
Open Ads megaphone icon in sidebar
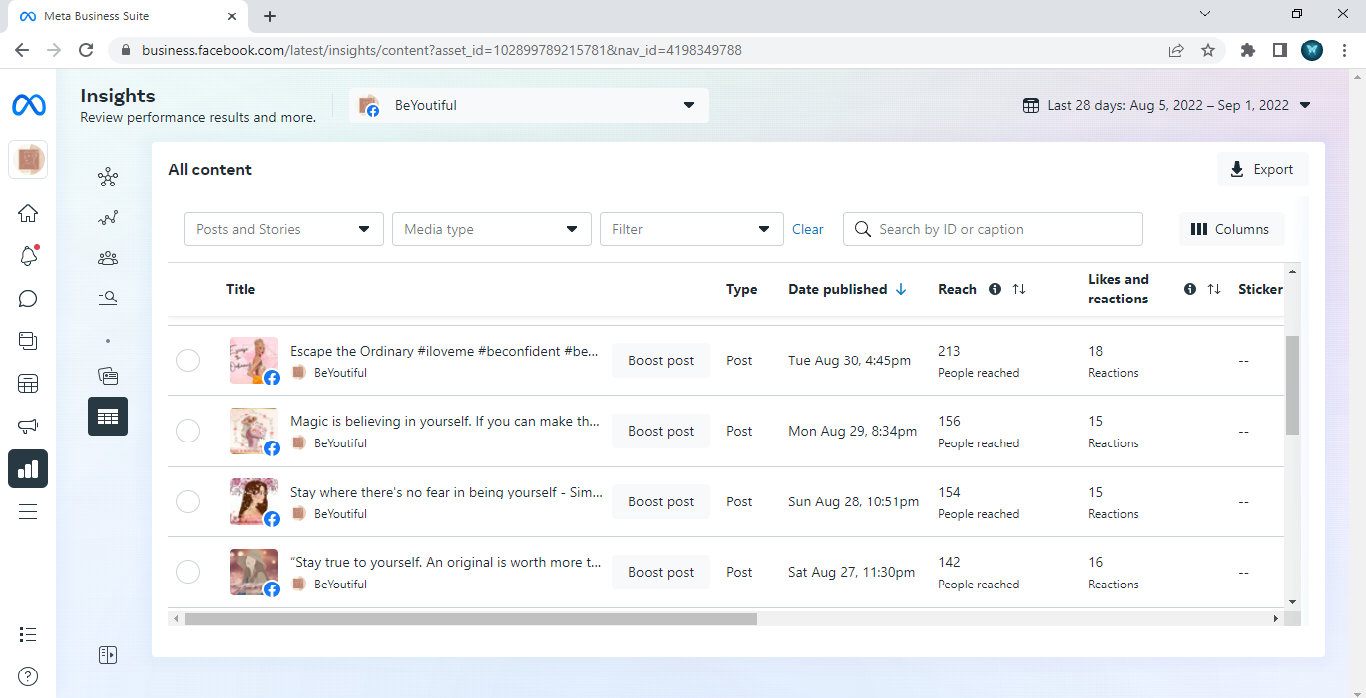pyautogui.click(x=28, y=427)
